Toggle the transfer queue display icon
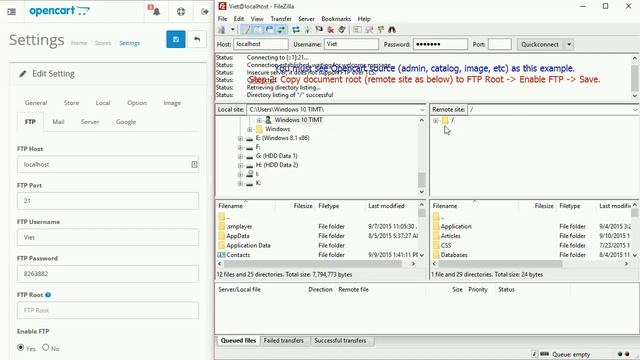The width and height of the screenshot is (640, 360). click(281, 30)
